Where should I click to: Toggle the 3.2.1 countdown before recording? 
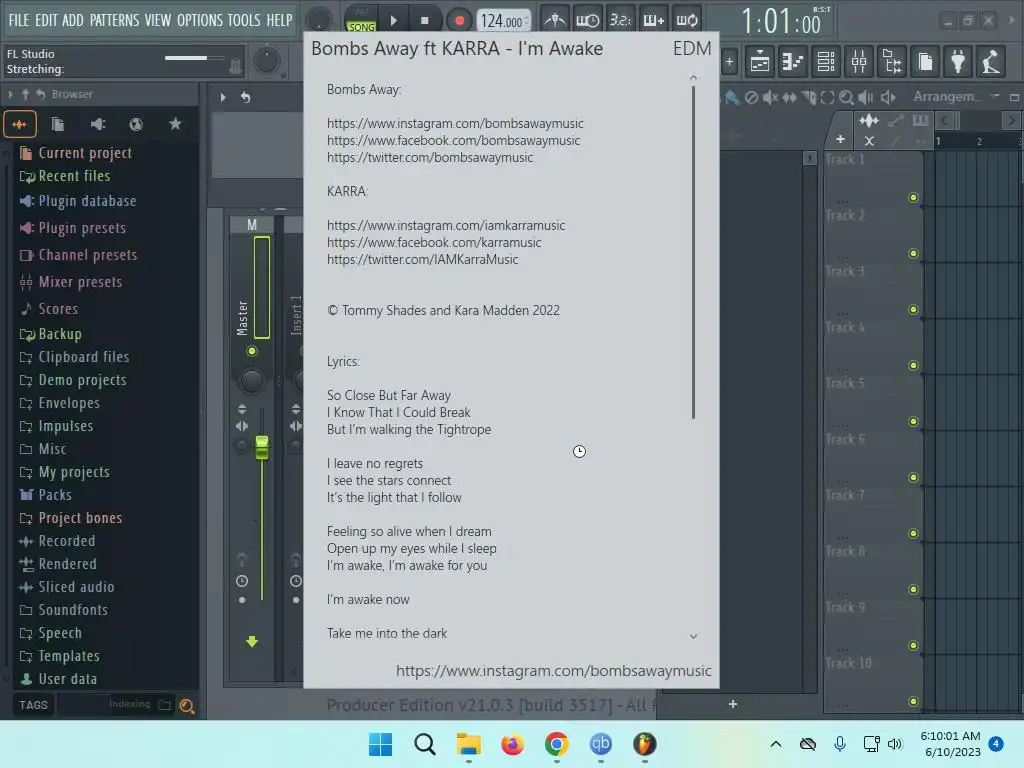[620, 20]
